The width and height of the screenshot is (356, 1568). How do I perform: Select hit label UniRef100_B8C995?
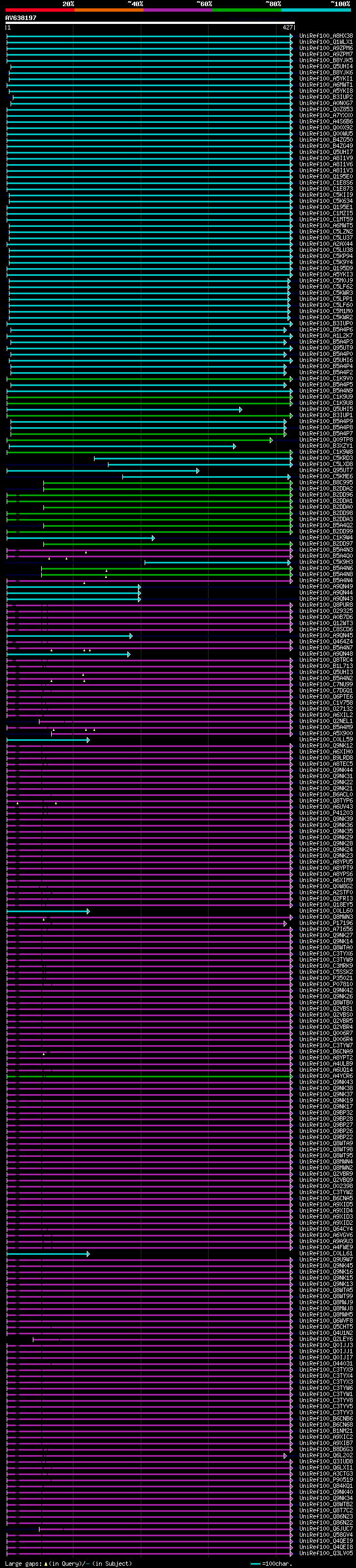(325, 483)
